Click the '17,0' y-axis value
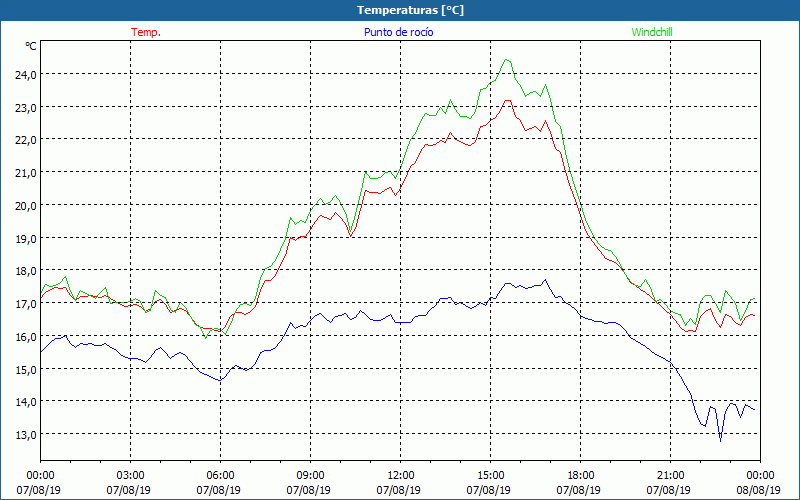This screenshot has height=500, width=800. point(26,304)
